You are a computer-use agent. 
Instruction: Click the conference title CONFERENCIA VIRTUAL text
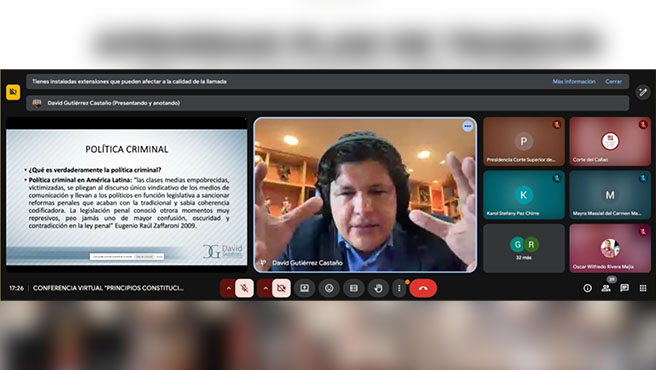[x=108, y=288]
